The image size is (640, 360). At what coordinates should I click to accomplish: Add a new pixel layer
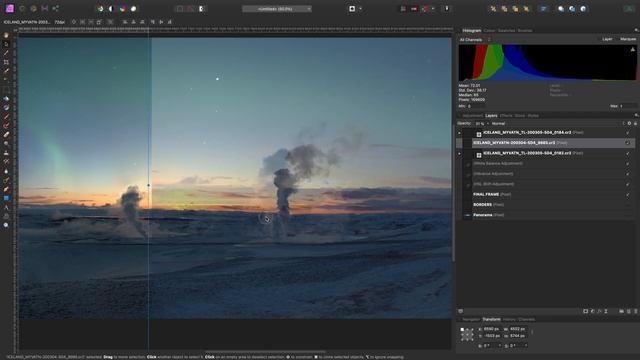pos(629,311)
